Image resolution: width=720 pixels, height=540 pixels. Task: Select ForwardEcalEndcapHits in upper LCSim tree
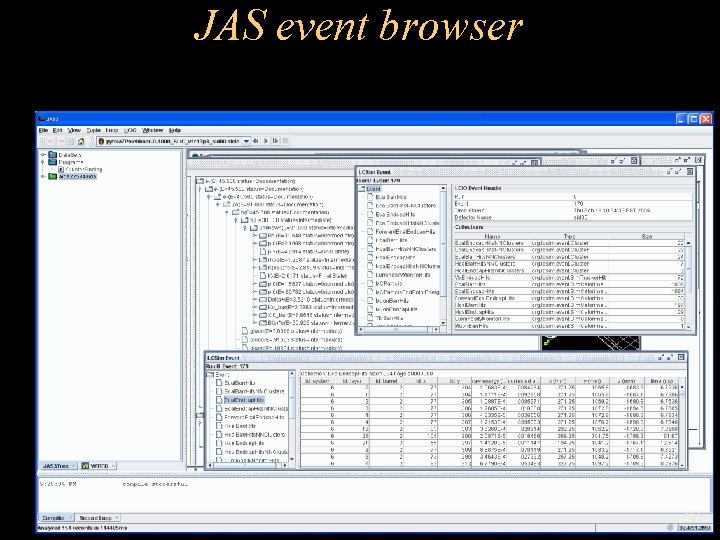405,232
